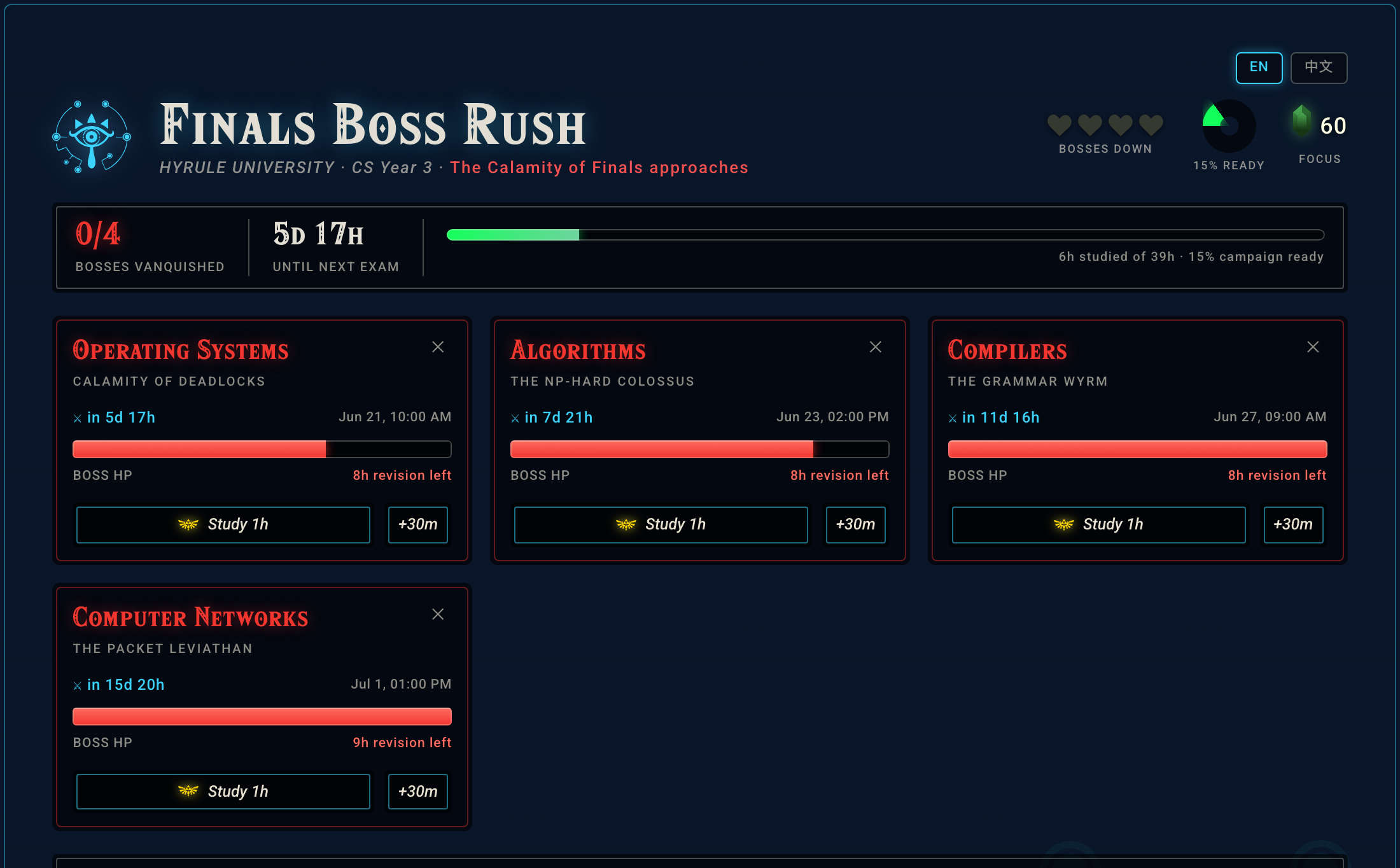Click the Compilers boss HP bar
Screen dimensions: 1400x868
1137,449
